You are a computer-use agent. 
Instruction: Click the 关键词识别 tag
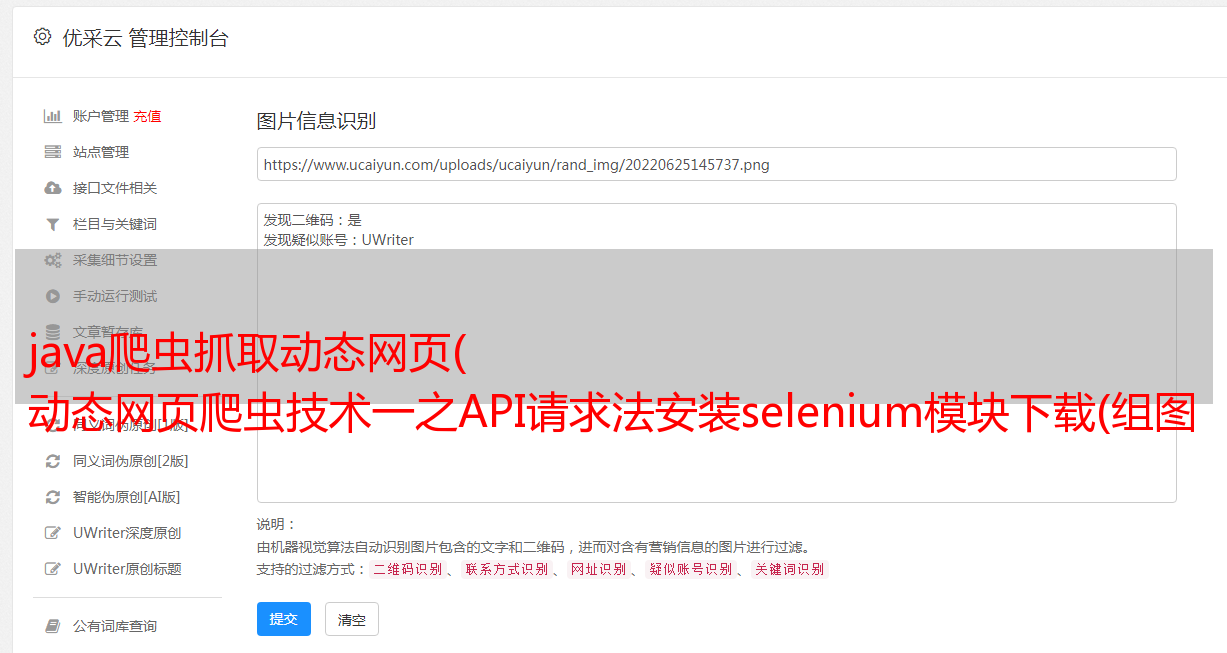coord(790,569)
